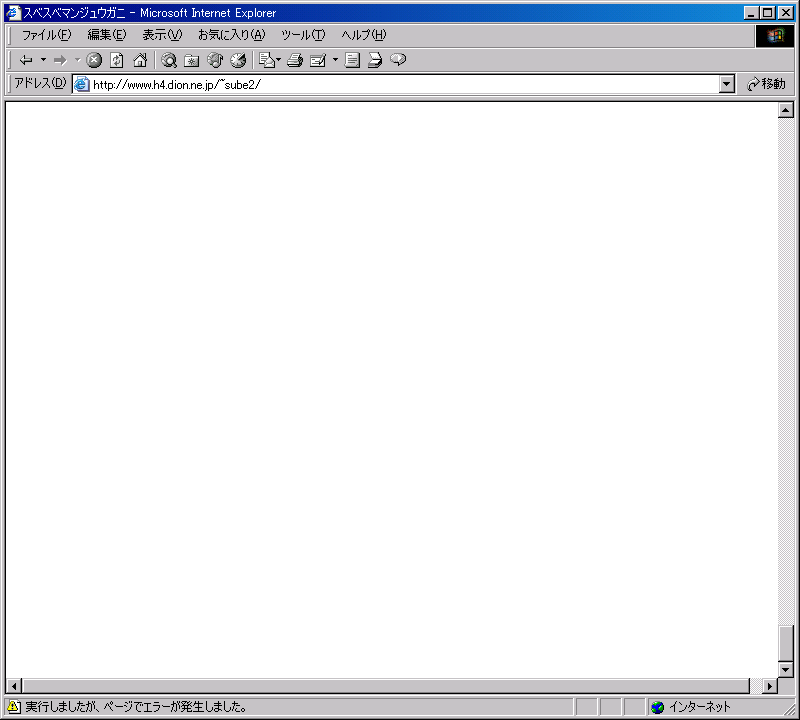Image resolution: width=800 pixels, height=720 pixels.
Task: Close the Internet Explorer window
Action: (786, 13)
